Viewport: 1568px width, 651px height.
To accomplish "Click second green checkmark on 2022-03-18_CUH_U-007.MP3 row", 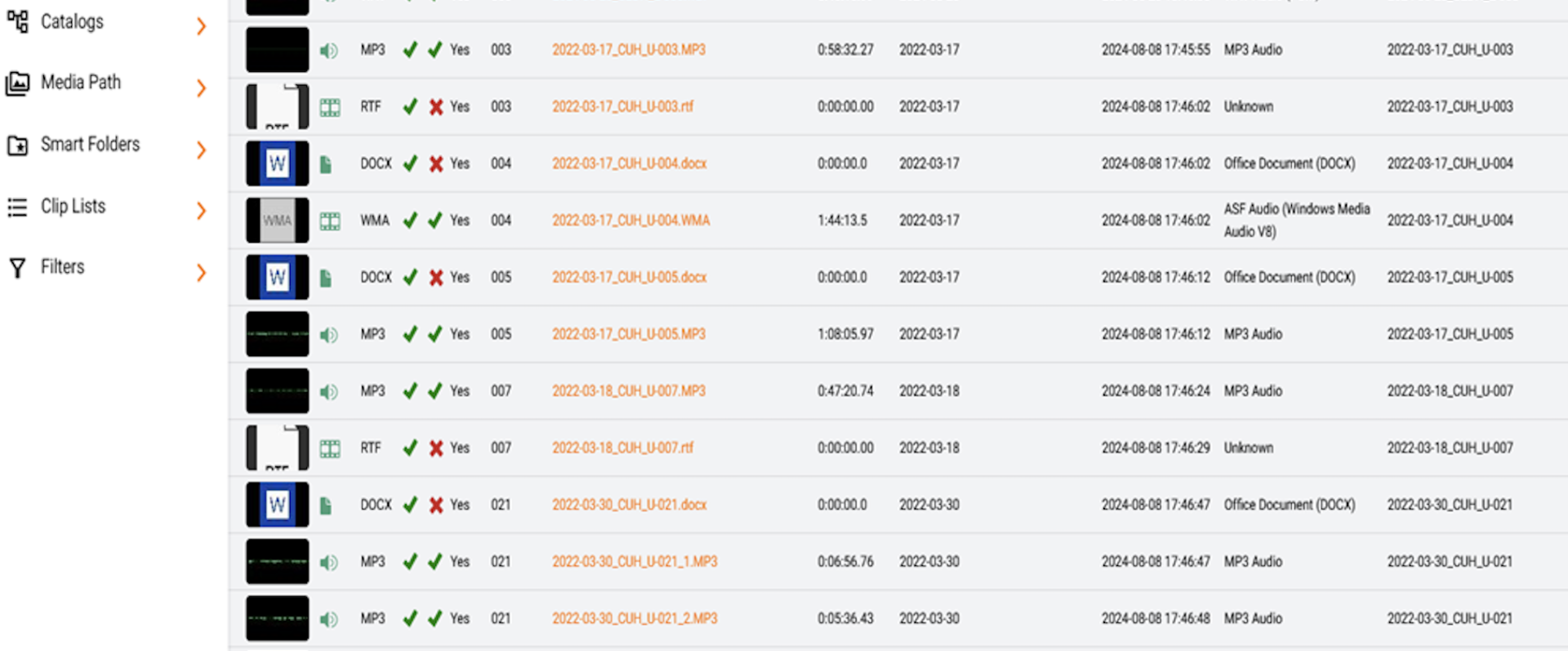I will click(435, 391).
